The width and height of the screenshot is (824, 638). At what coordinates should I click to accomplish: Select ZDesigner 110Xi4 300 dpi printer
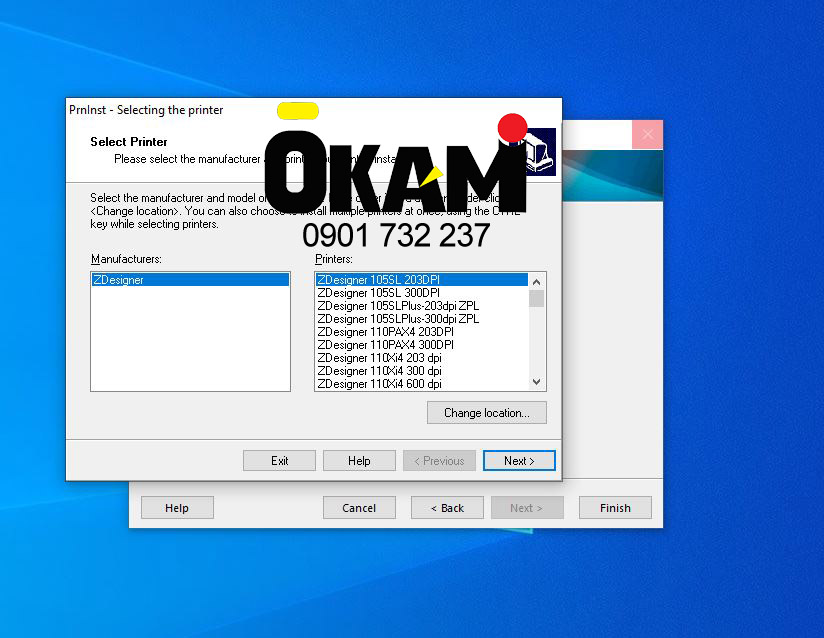click(421, 371)
